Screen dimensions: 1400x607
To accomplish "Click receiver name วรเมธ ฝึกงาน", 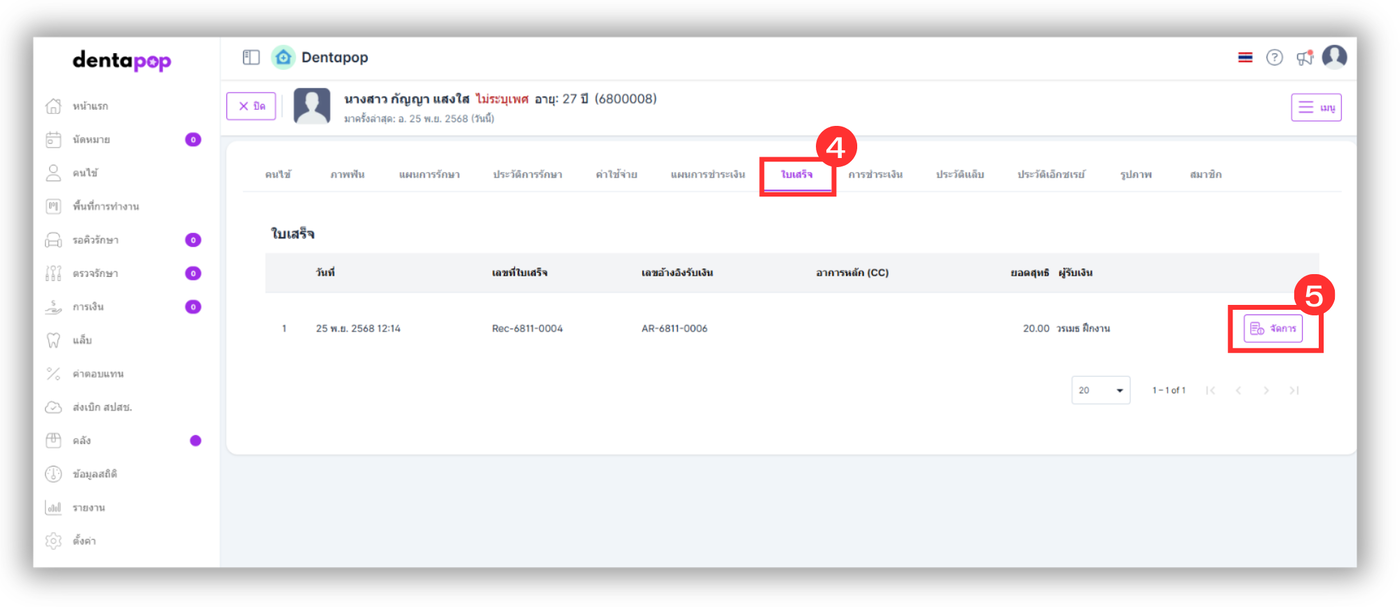I will [x=1083, y=329].
